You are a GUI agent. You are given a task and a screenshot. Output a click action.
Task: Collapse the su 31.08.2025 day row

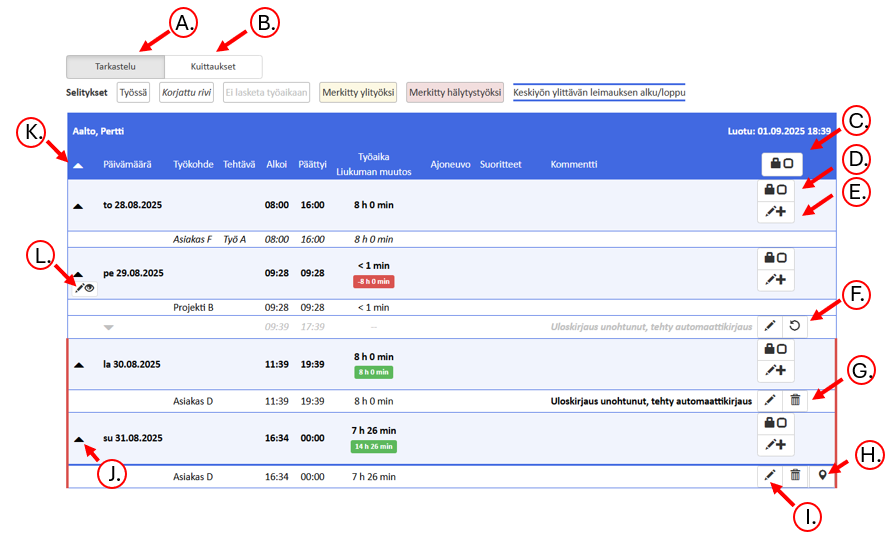(79, 438)
